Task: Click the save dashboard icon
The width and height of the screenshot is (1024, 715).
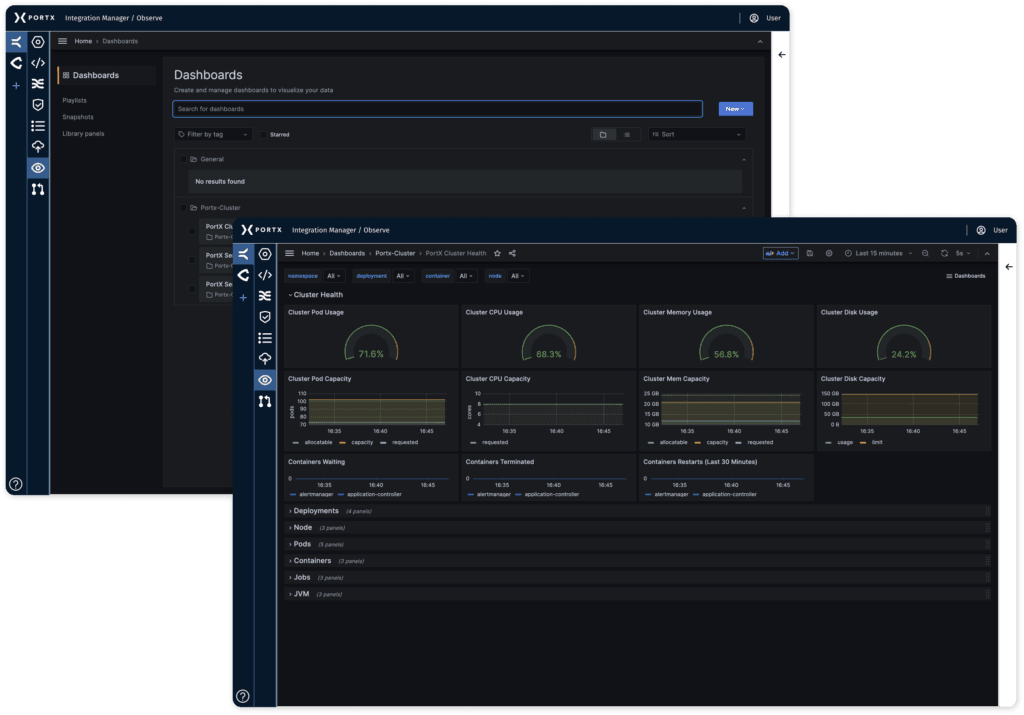Action: pos(809,254)
